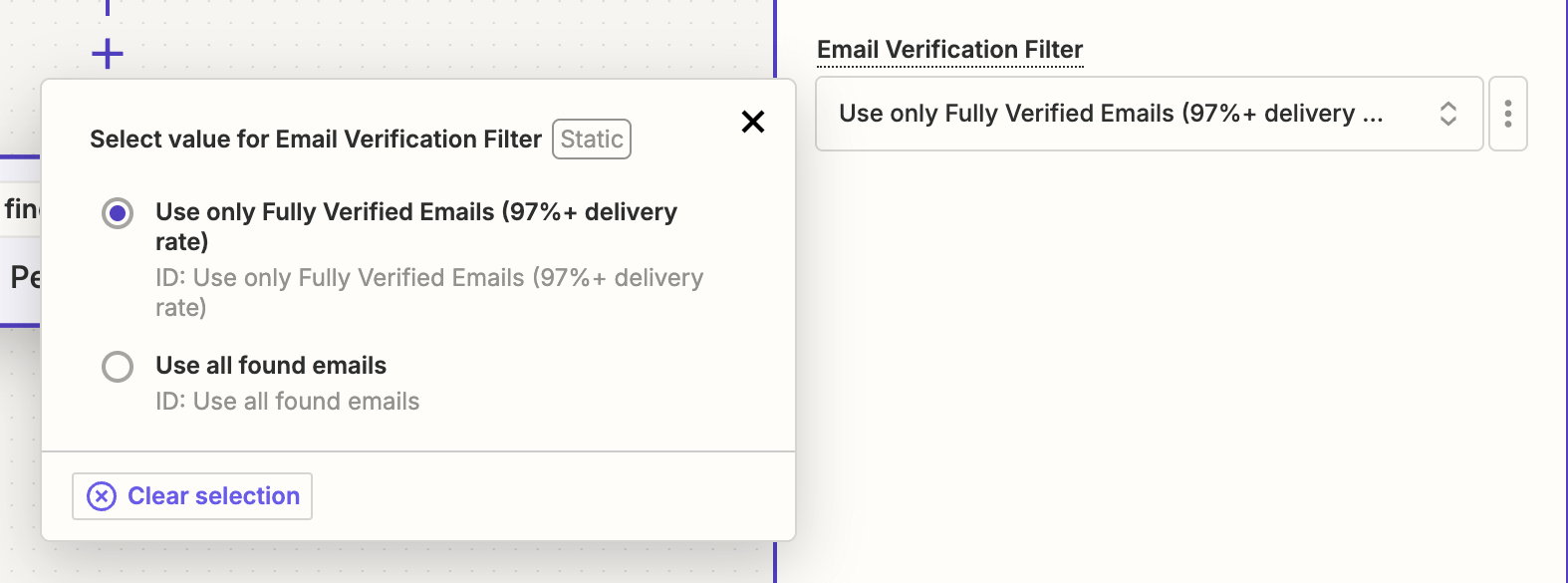The width and height of the screenshot is (1568, 583).
Task: Select Use only Fully Verified Emails radio
Action: tap(118, 212)
